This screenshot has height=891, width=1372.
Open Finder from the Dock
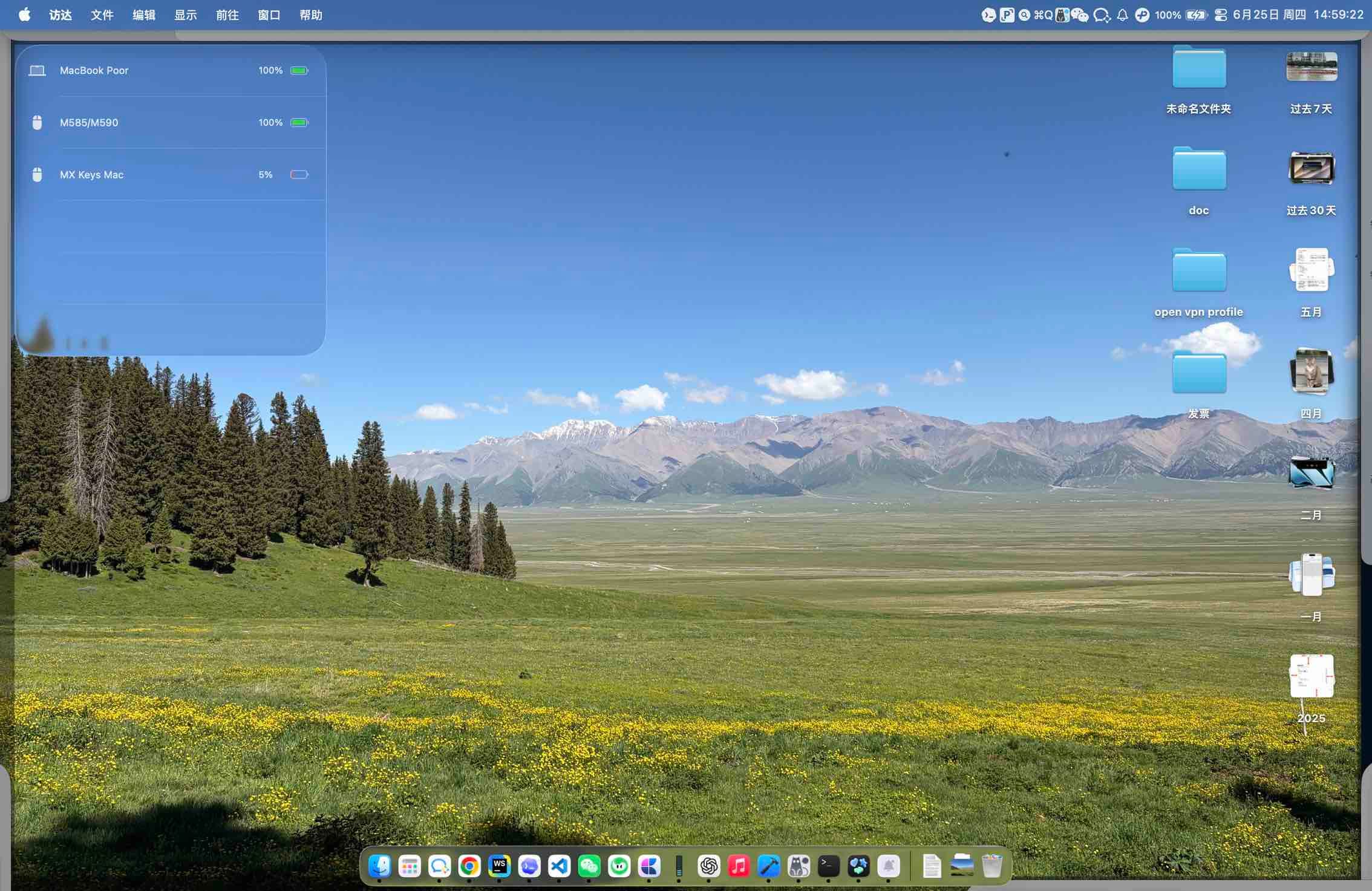point(379,866)
